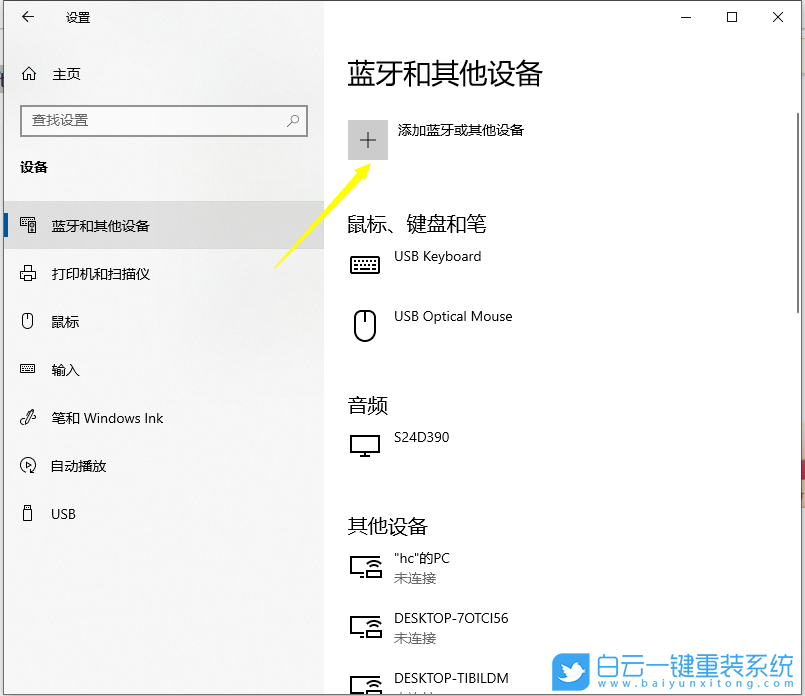805x696 pixels.
Task: Click the back arrow to return
Action: point(27,17)
